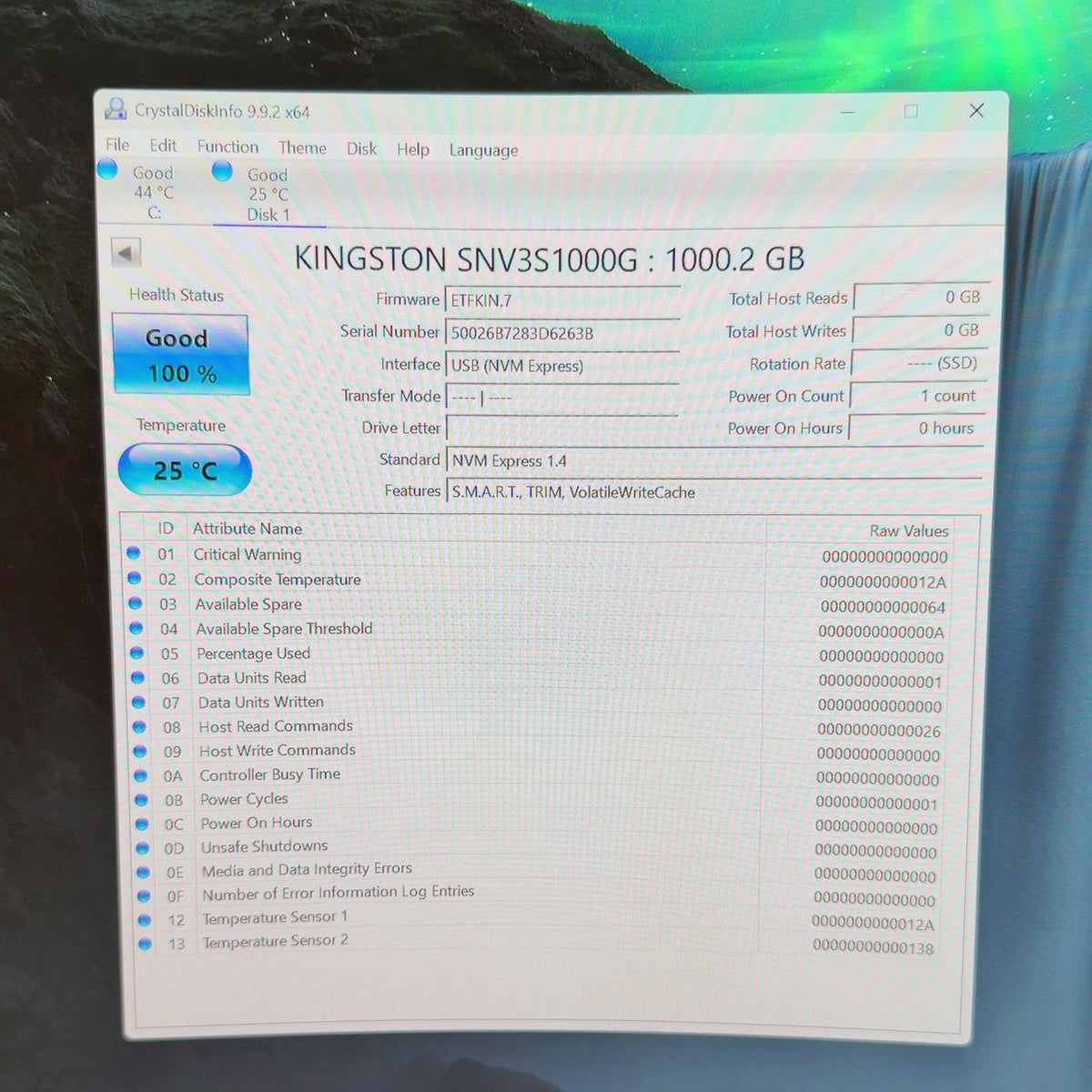The width and height of the screenshot is (1092, 1092).
Task: Click status dot for Data Units Written
Action: pyautogui.click(x=138, y=702)
